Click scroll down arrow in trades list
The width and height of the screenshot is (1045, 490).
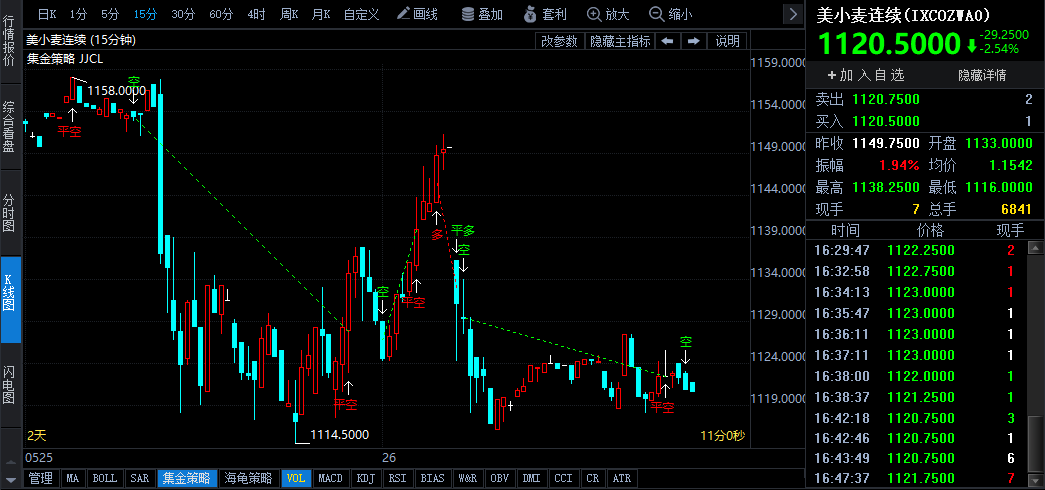coord(1035,481)
